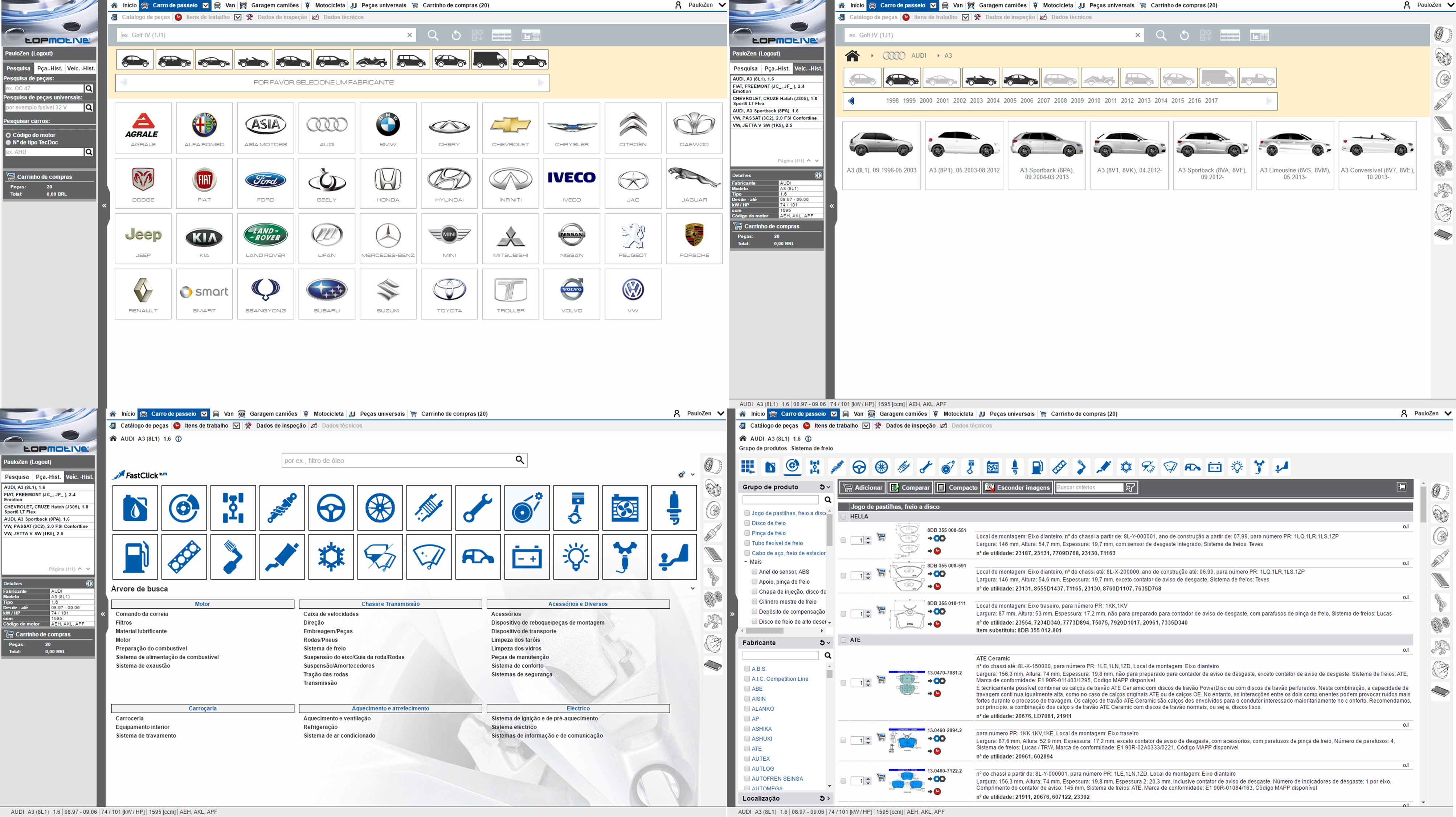Screen dimensions: 1456x817
Task: Click the Adicionar button
Action: coord(863,487)
